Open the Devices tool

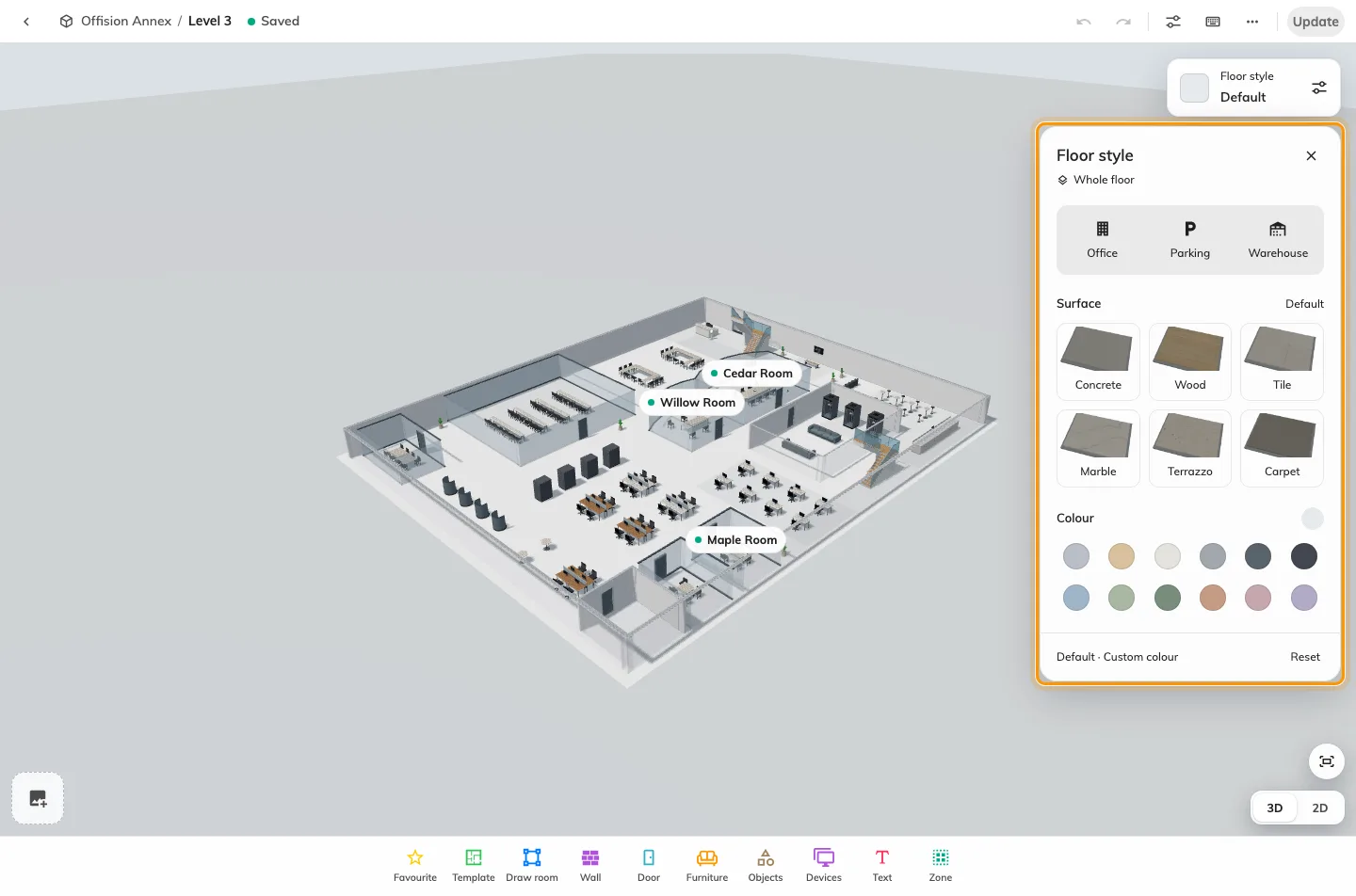824,865
